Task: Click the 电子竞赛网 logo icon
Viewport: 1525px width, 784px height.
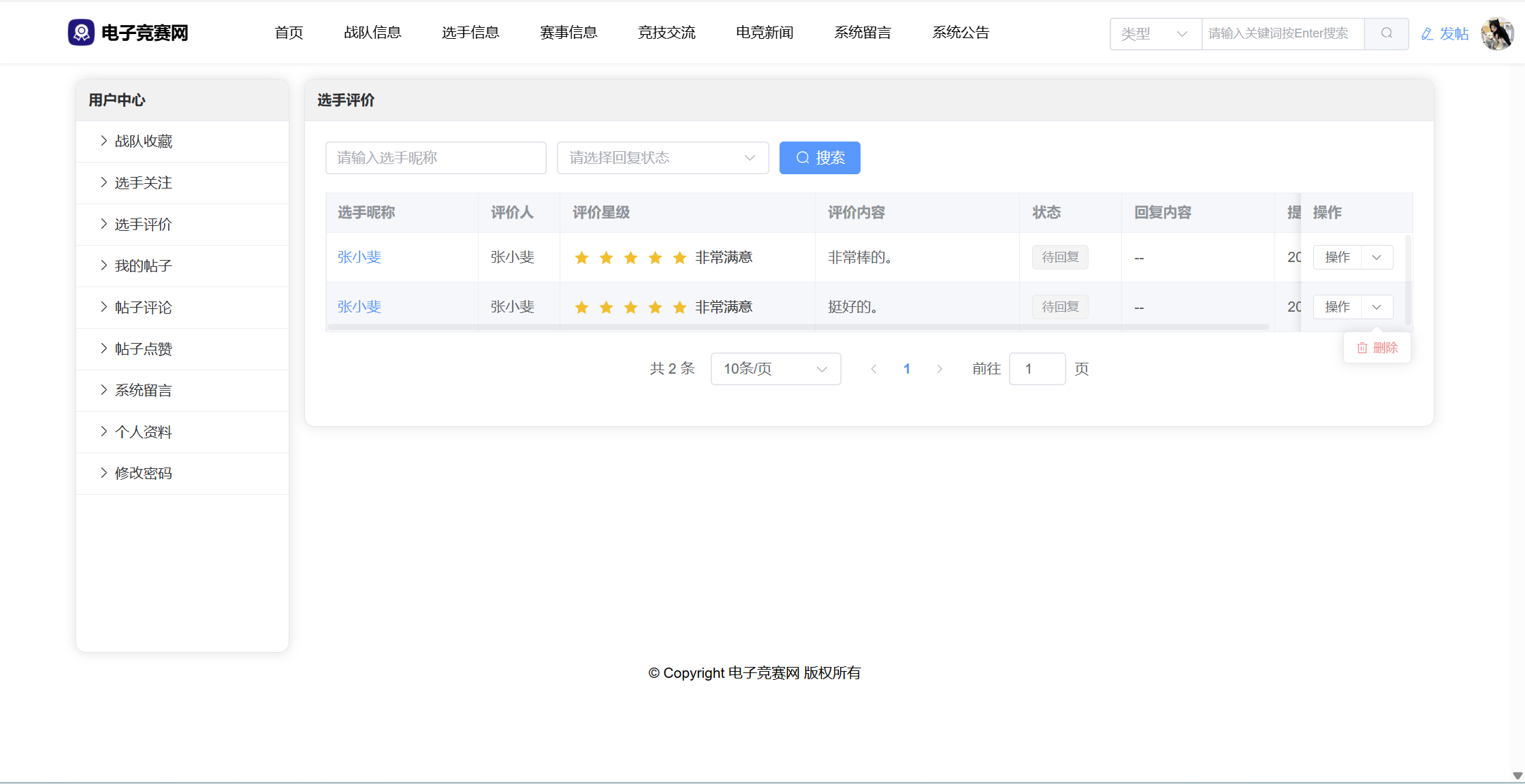Action: 81,33
